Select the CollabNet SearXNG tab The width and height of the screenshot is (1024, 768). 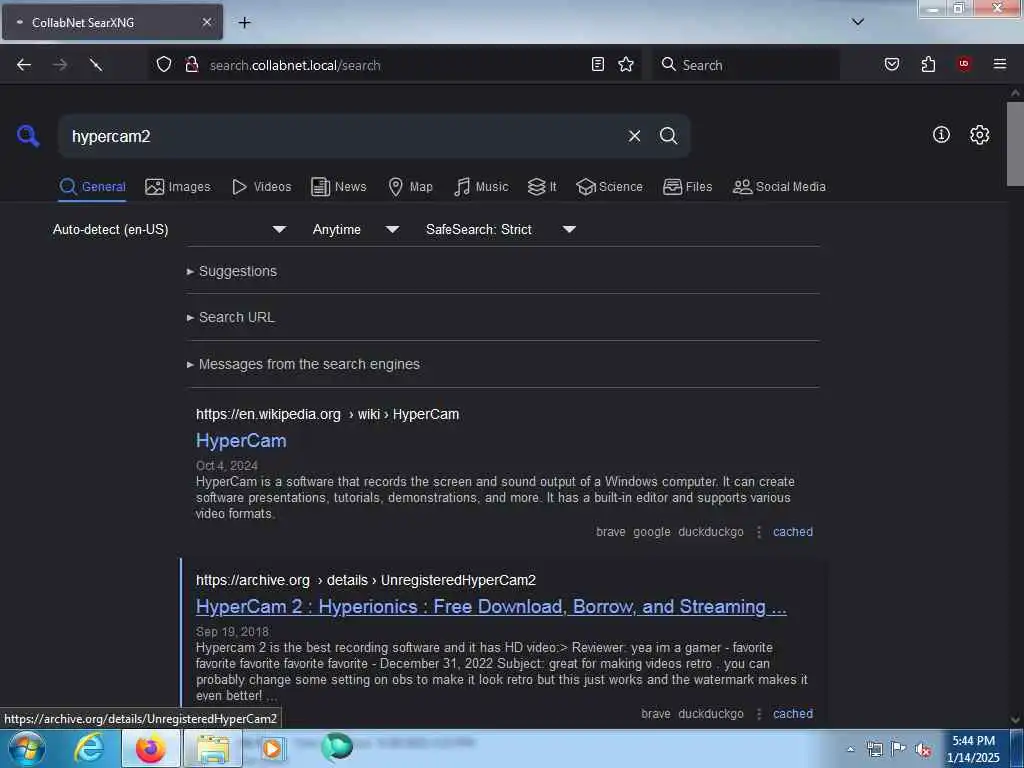pos(112,22)
